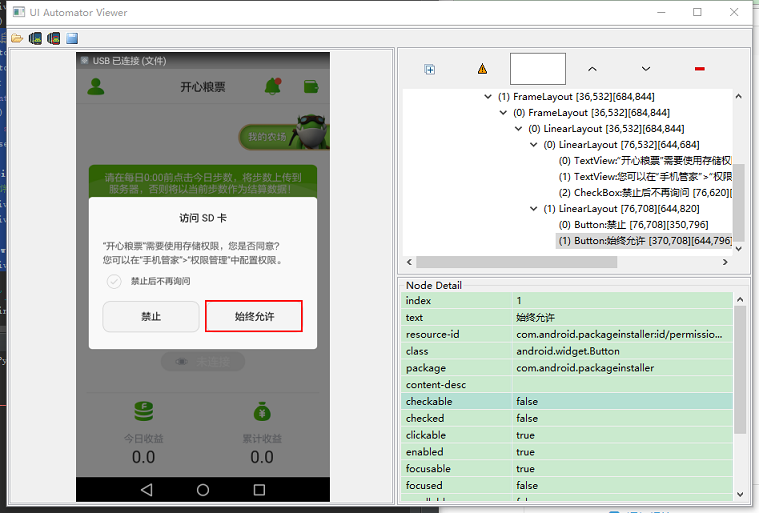Click the 未连接 button in phone screenshot
Viewport: 759px width, 513px height.
203,362
